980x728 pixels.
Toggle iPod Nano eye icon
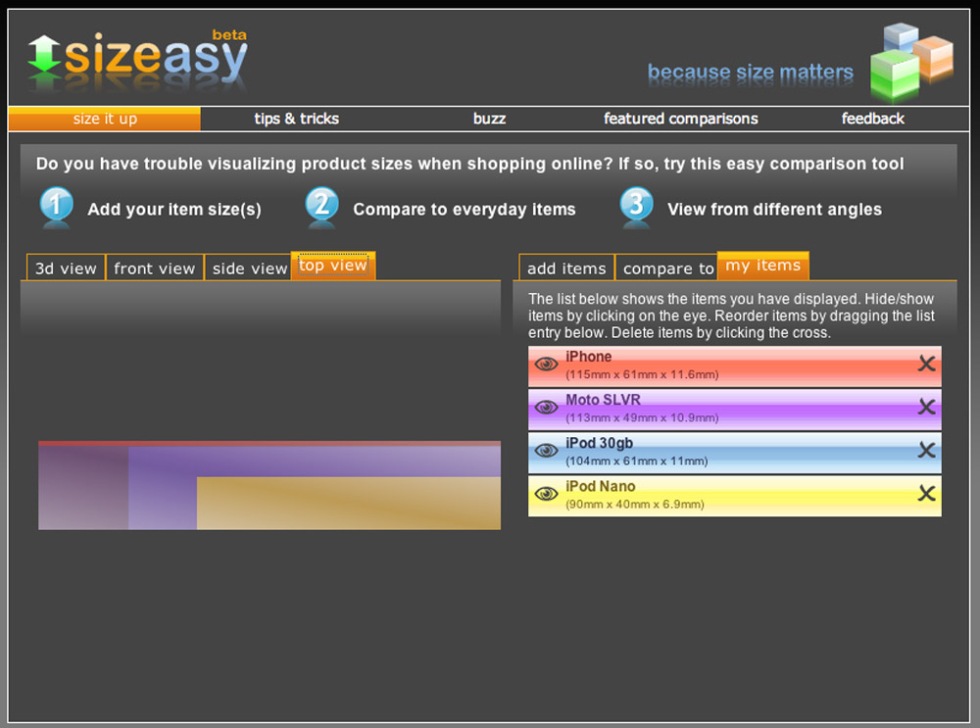point(546,494)
